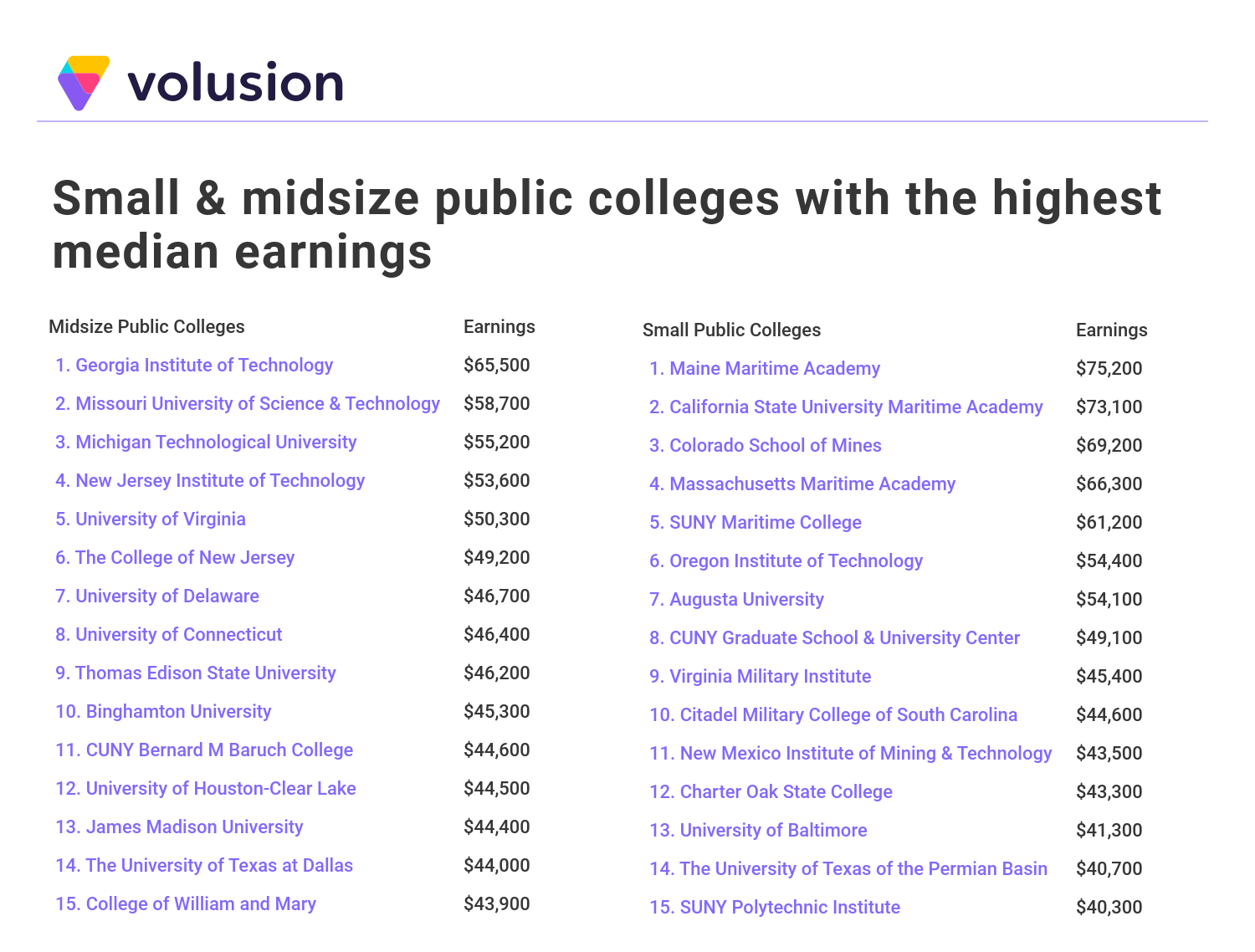Image resolution: width=1255 pixels, height=952 pixels.
Task: Click the Volusion logo icon
Action: point(84,82)
